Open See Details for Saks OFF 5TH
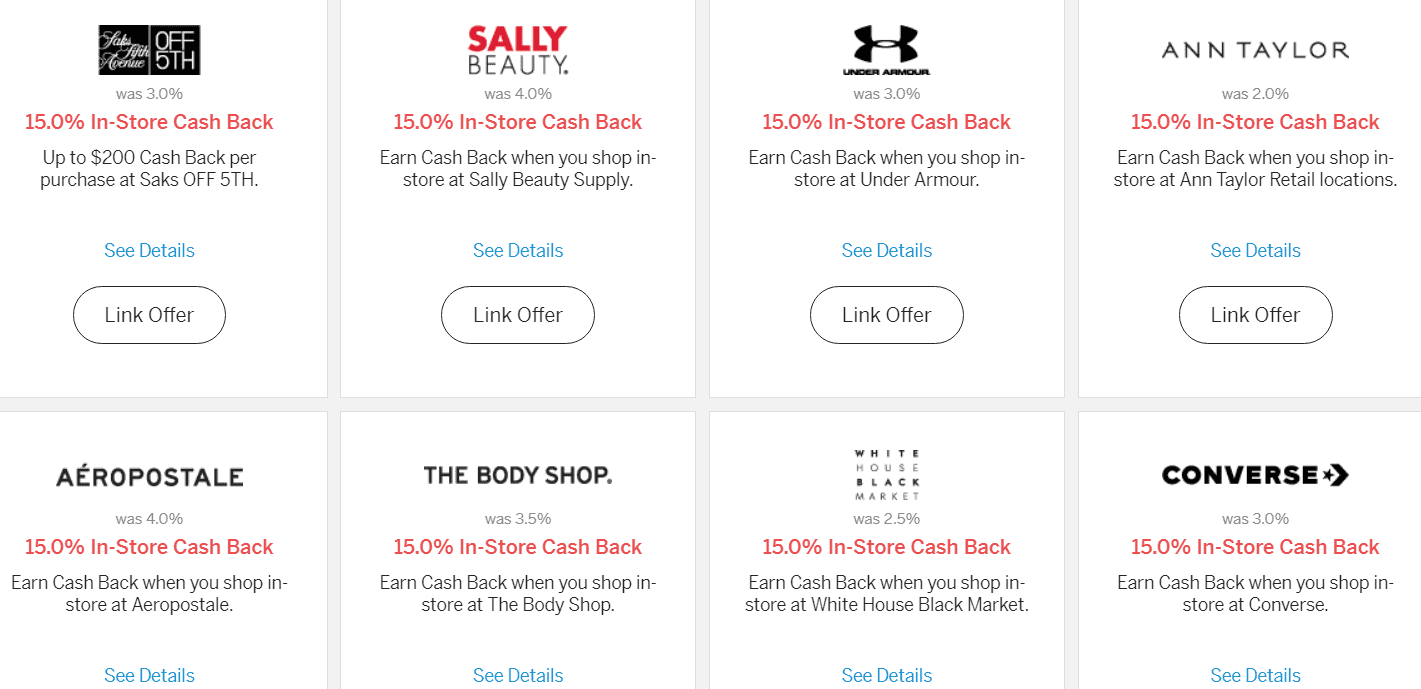The height and width of the screenshot is (689, 1421). [149, 251]
